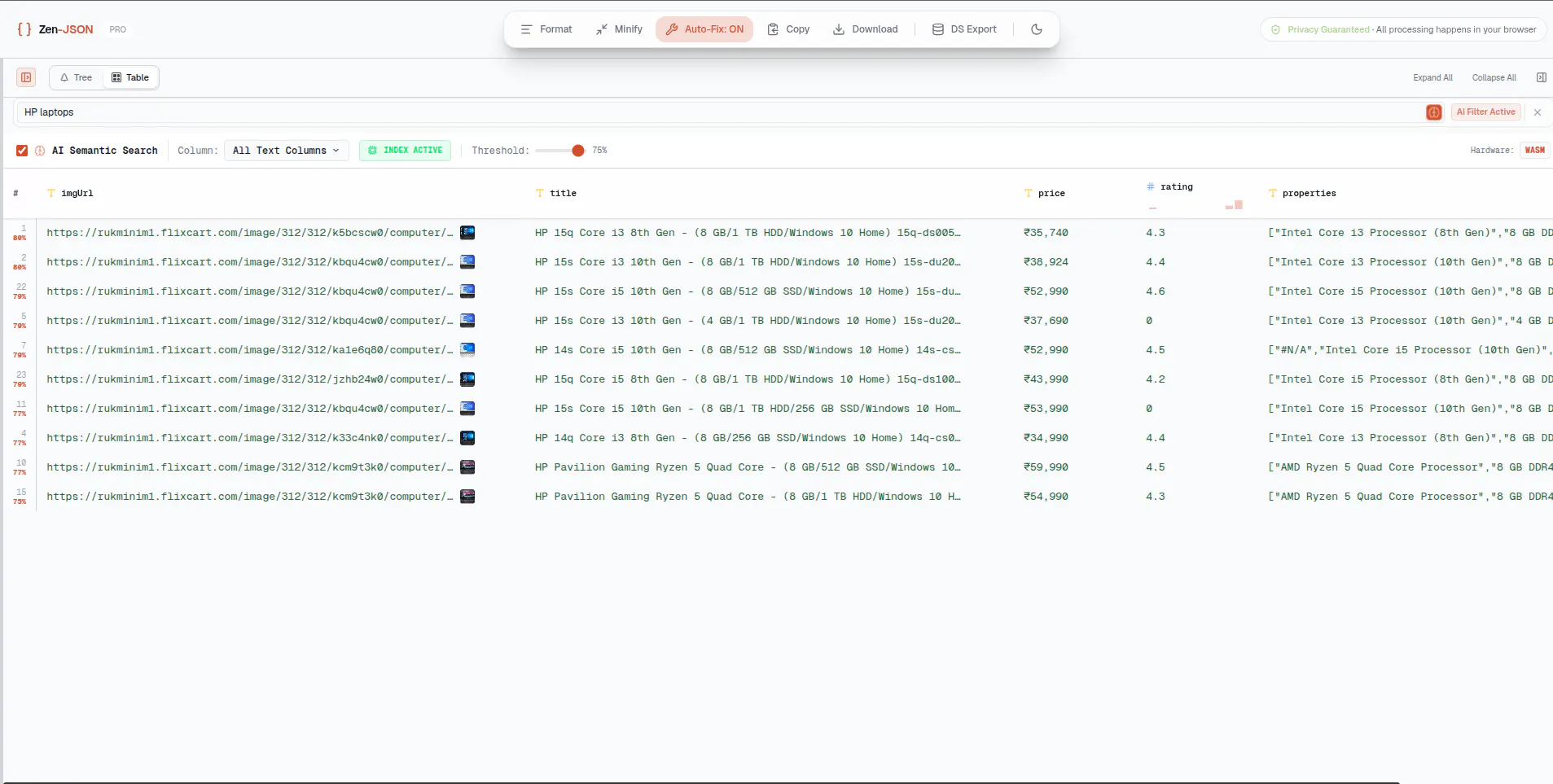This screenshot has height=784, width=1553.
Task: Click the WASM hardware badge
Action: (x=1534, y=151)
